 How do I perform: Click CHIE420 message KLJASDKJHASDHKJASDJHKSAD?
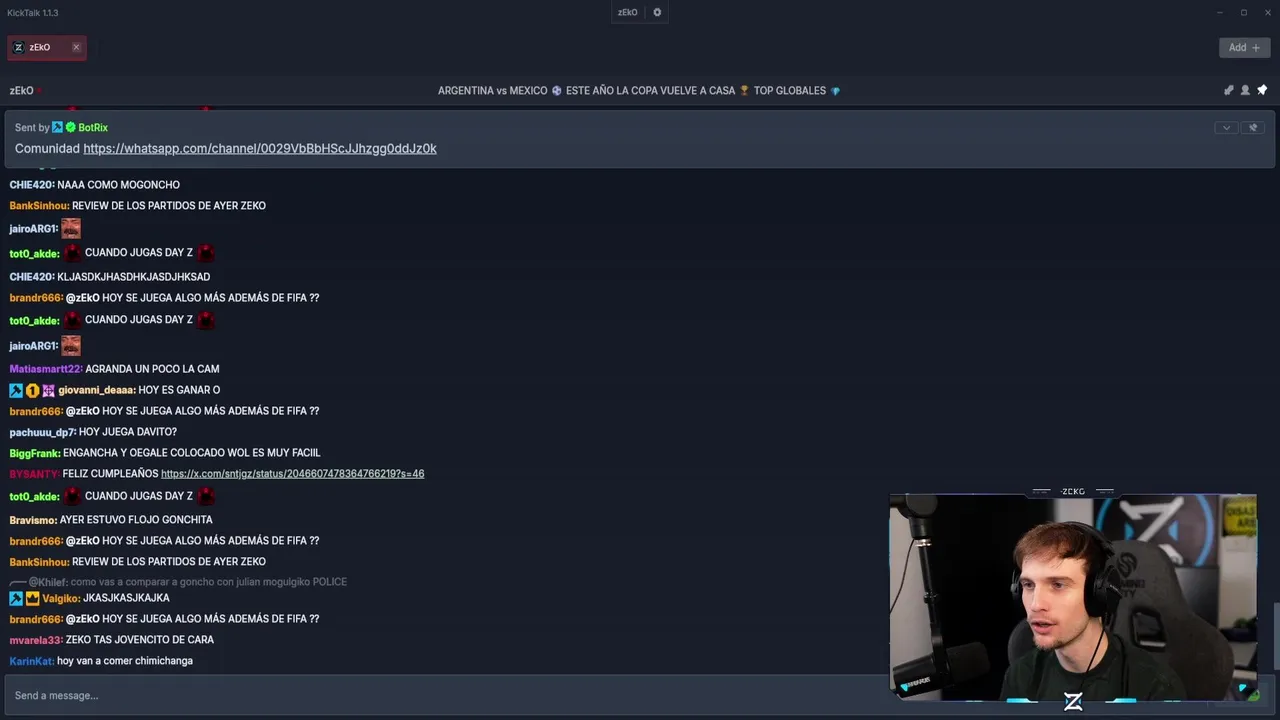[x=133, y=277]
